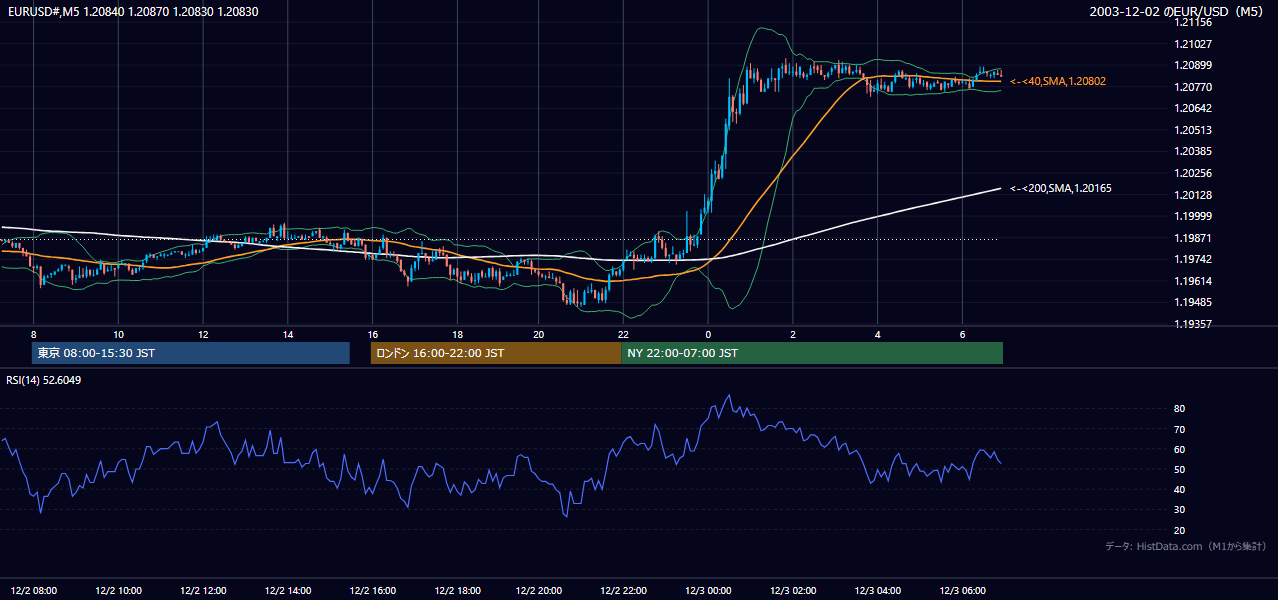Click the 40 SMA 1.20802 label
Screen dimensions: 1278x600
pyautogui.click(x=1058, y=81)
